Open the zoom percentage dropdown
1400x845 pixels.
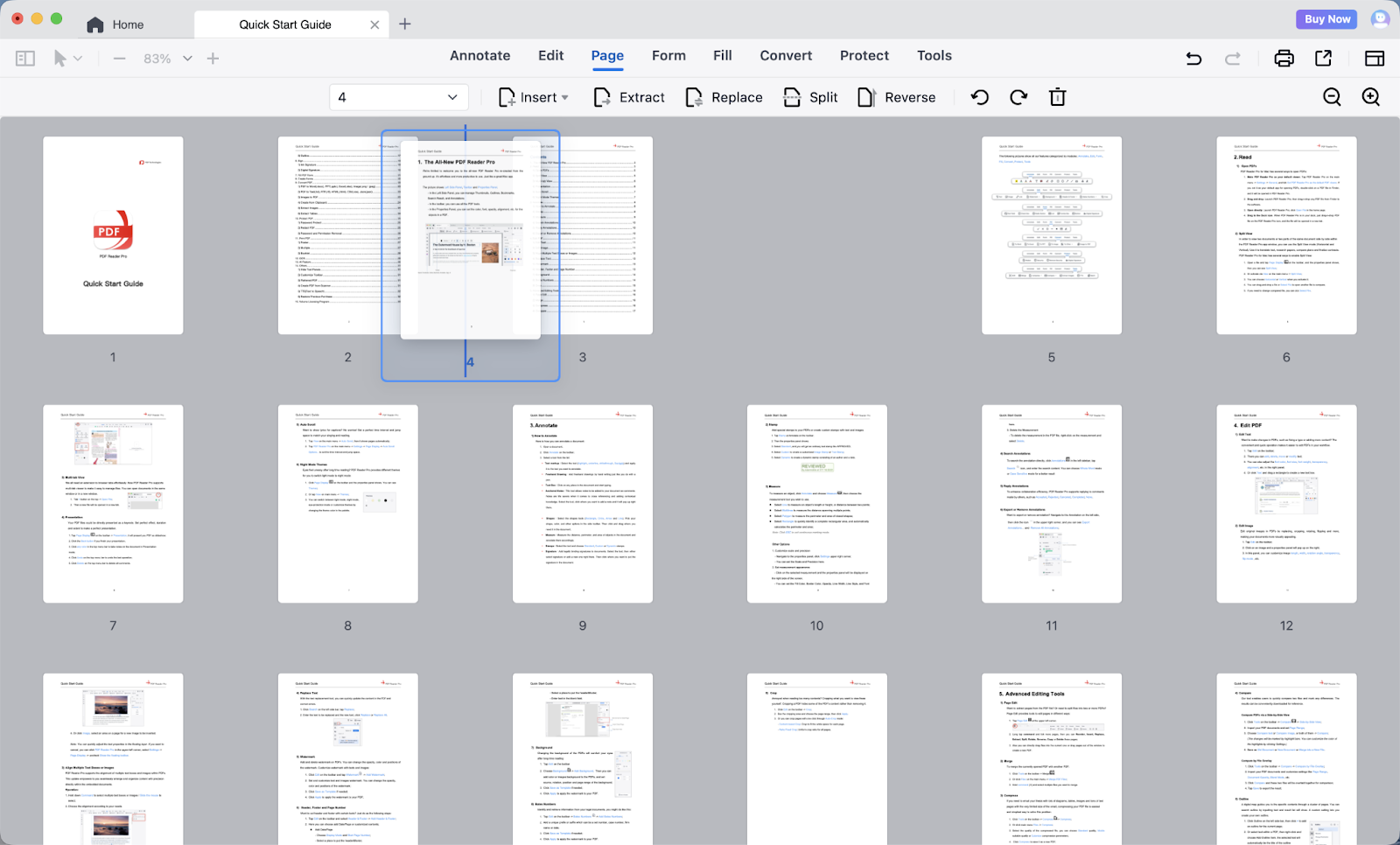[x=187, y=59]
